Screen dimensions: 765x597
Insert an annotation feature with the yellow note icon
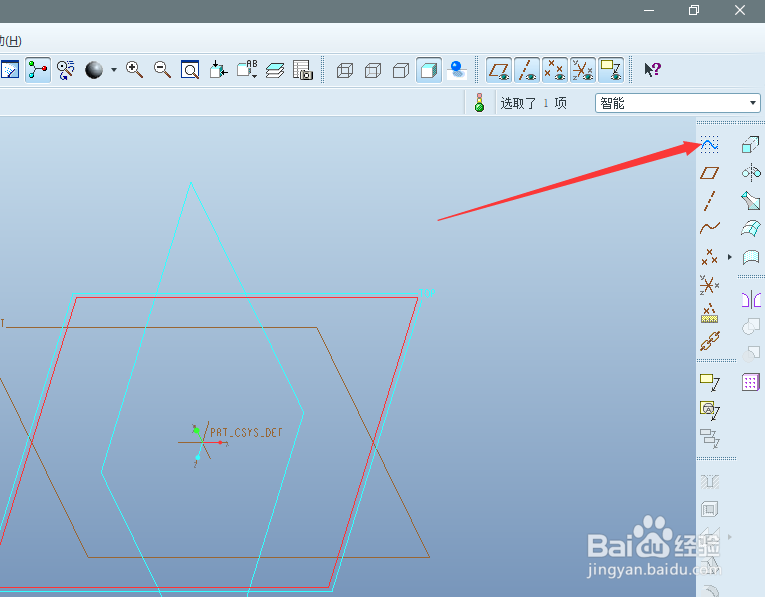pos(709,382)
